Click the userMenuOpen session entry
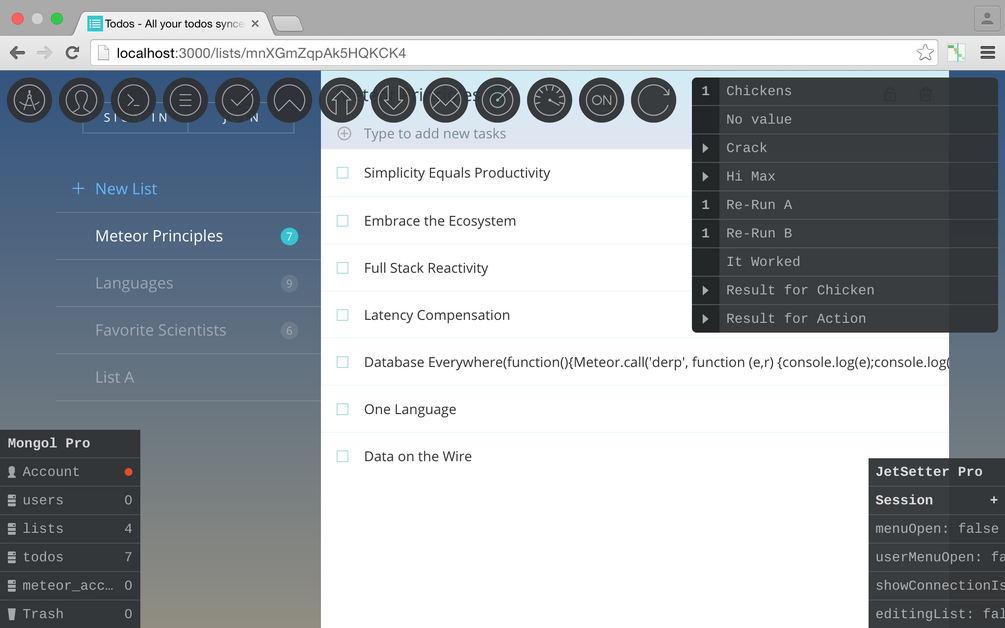The image size is (1005, 628). pos(936,557)
